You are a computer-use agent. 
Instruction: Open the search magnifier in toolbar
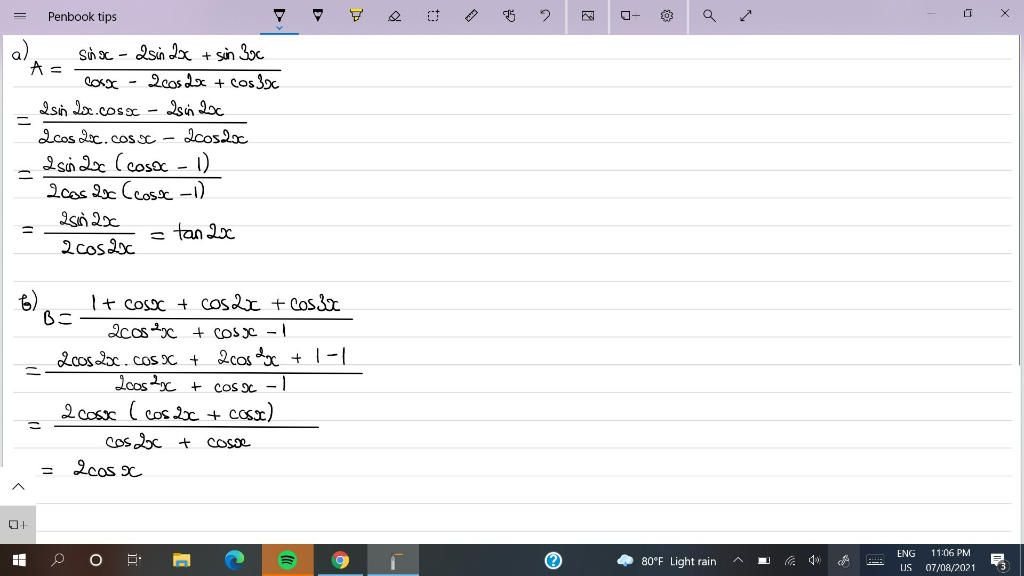(x=709, y=16)
